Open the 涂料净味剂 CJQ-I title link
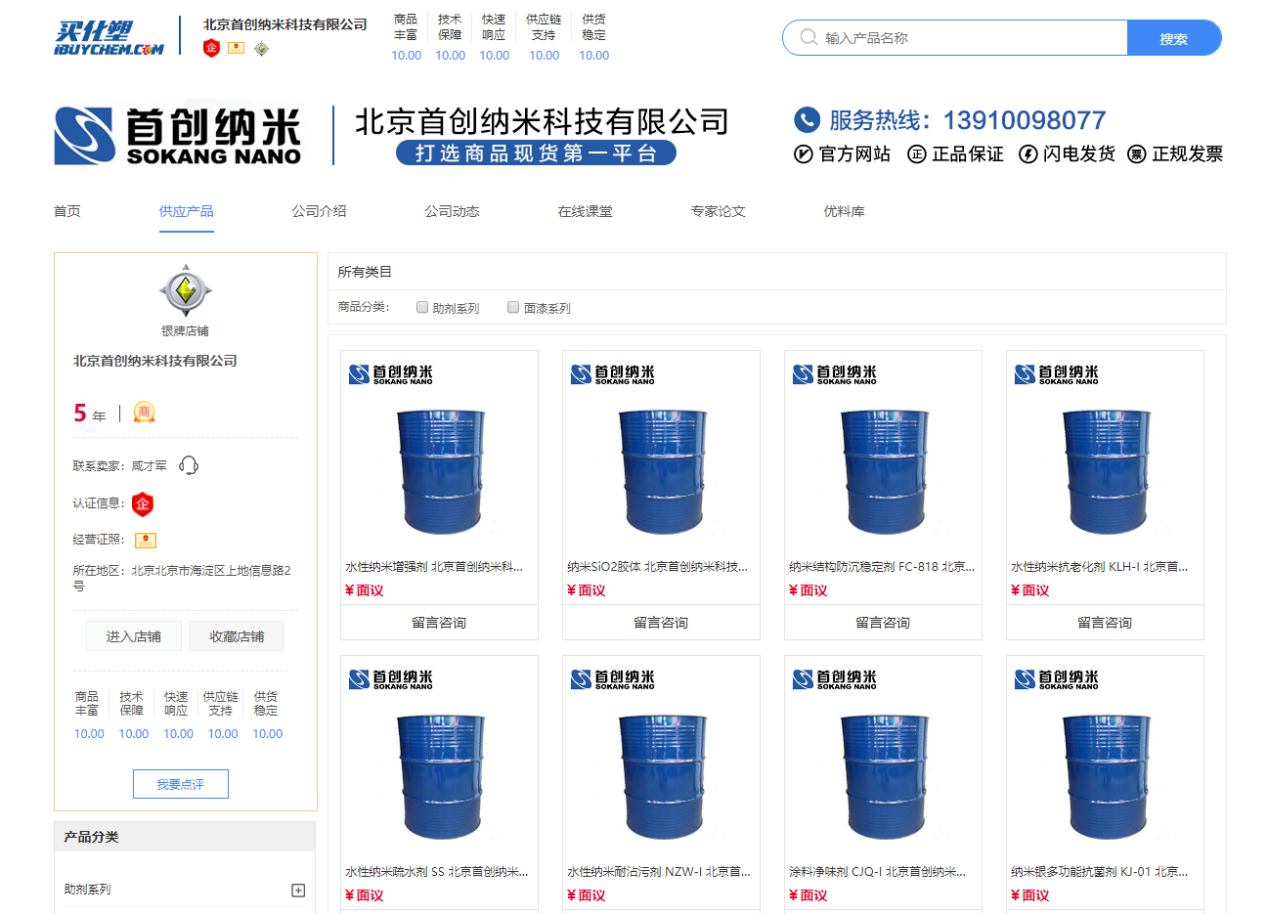Viewport: 1267px width, 914px height. (878, 872)
